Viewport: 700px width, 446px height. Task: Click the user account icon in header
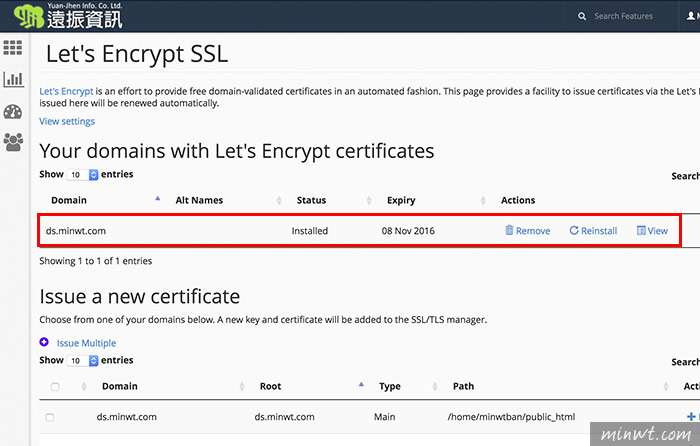(691, 16)
